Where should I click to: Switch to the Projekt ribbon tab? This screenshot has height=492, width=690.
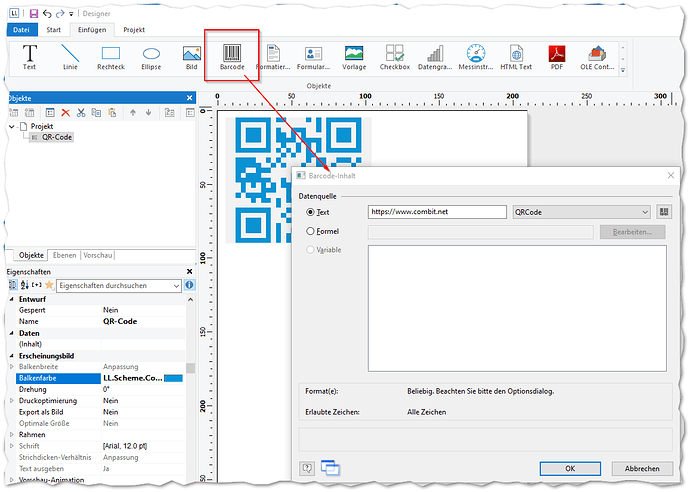point(134,30)
